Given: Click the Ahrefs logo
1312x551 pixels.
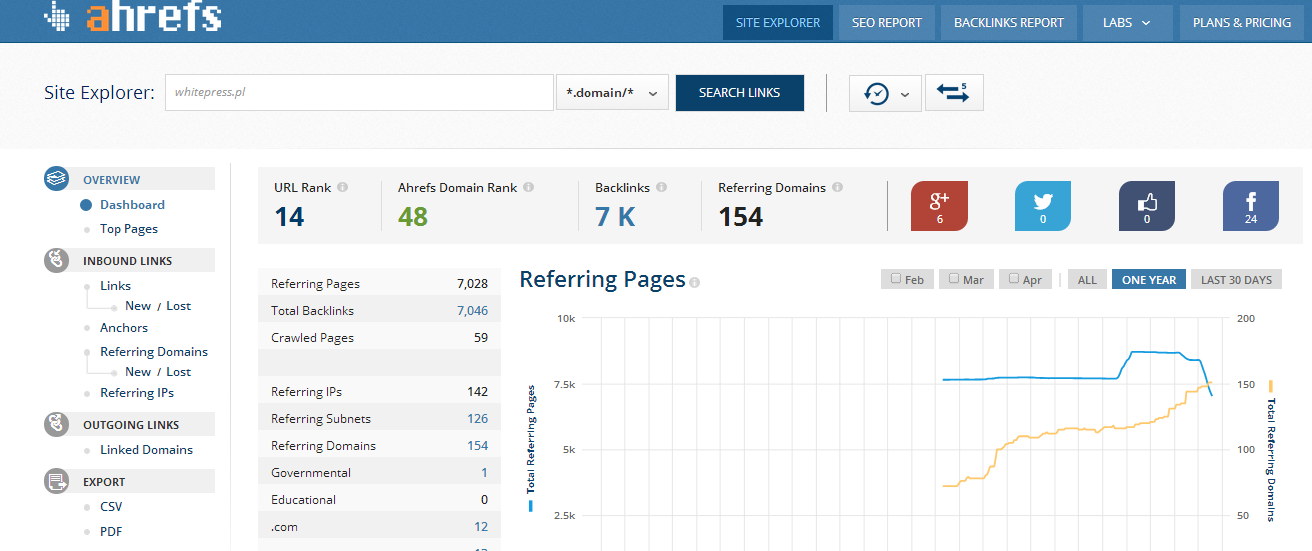Looking at the screenshot, I should click(x=133, y=18).
